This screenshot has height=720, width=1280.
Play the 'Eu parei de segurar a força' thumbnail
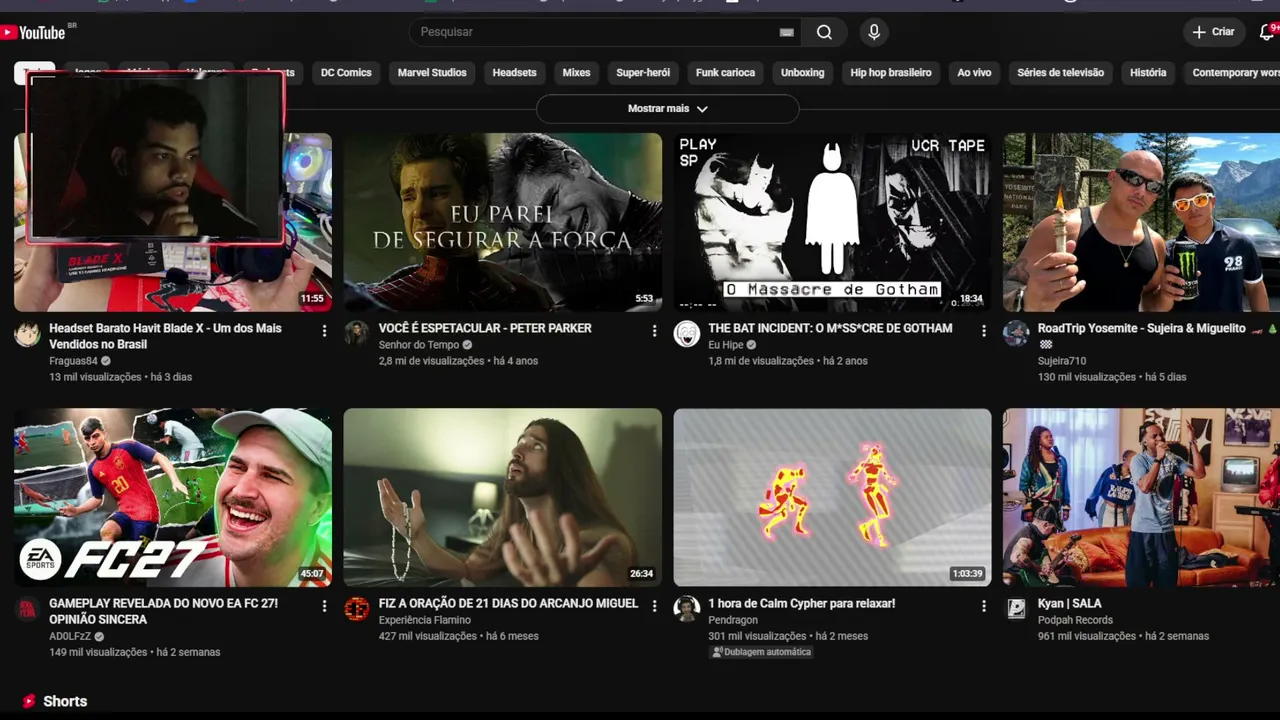coord(502,222)
